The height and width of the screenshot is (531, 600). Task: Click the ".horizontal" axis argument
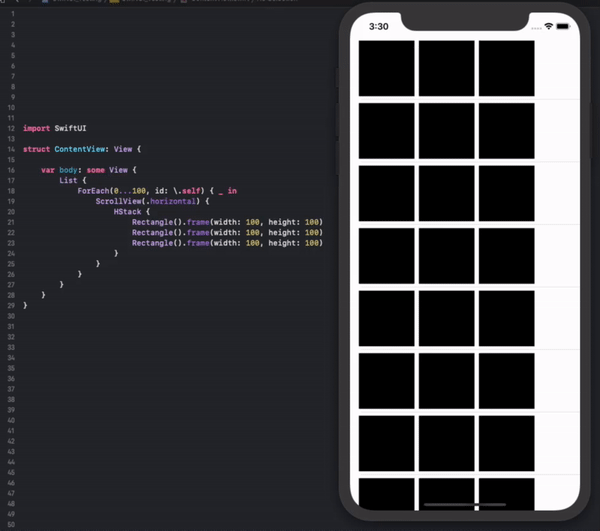[x=171, y=201]
